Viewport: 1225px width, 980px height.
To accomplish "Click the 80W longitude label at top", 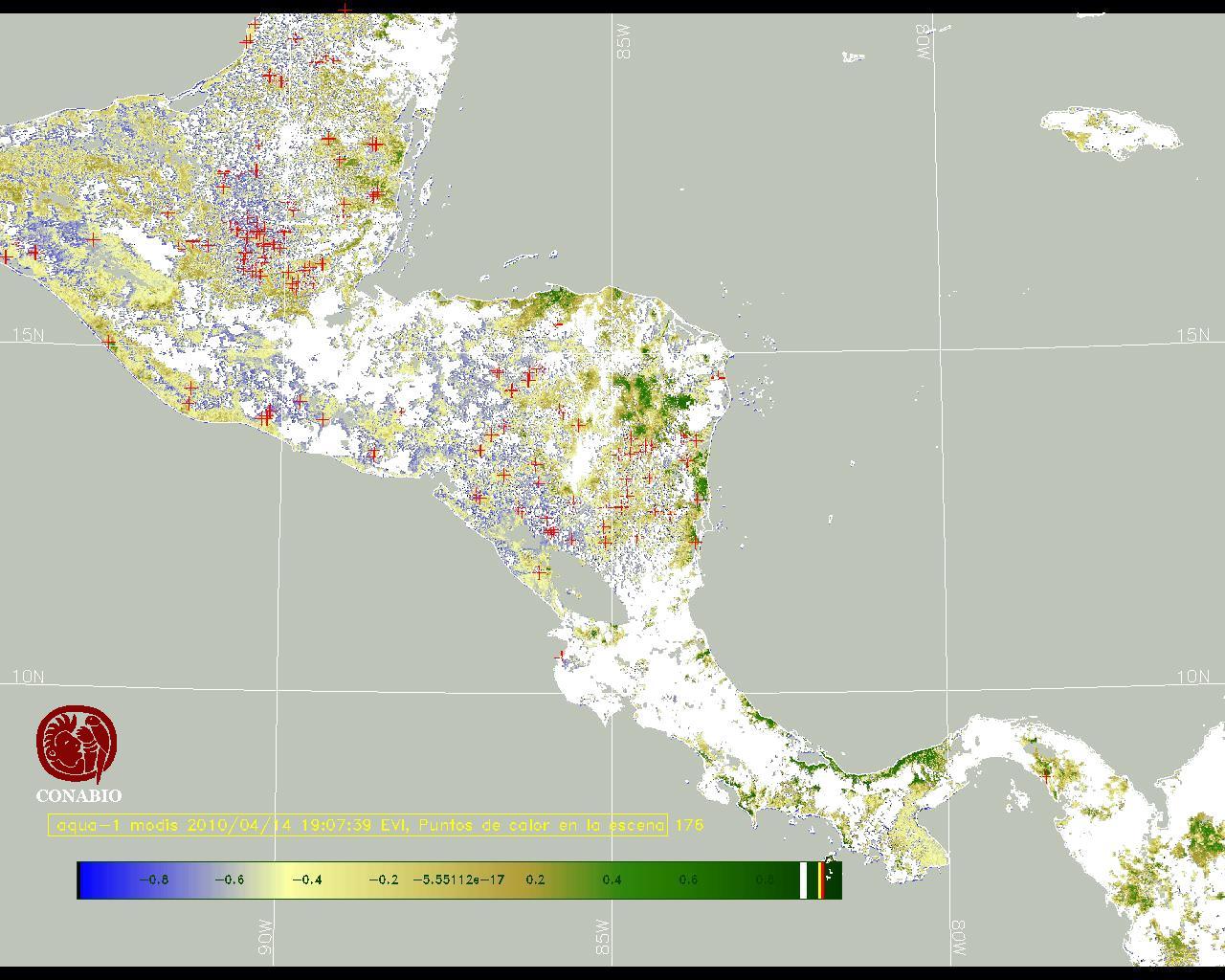I will pyautogui.click(x=924, y=42).
